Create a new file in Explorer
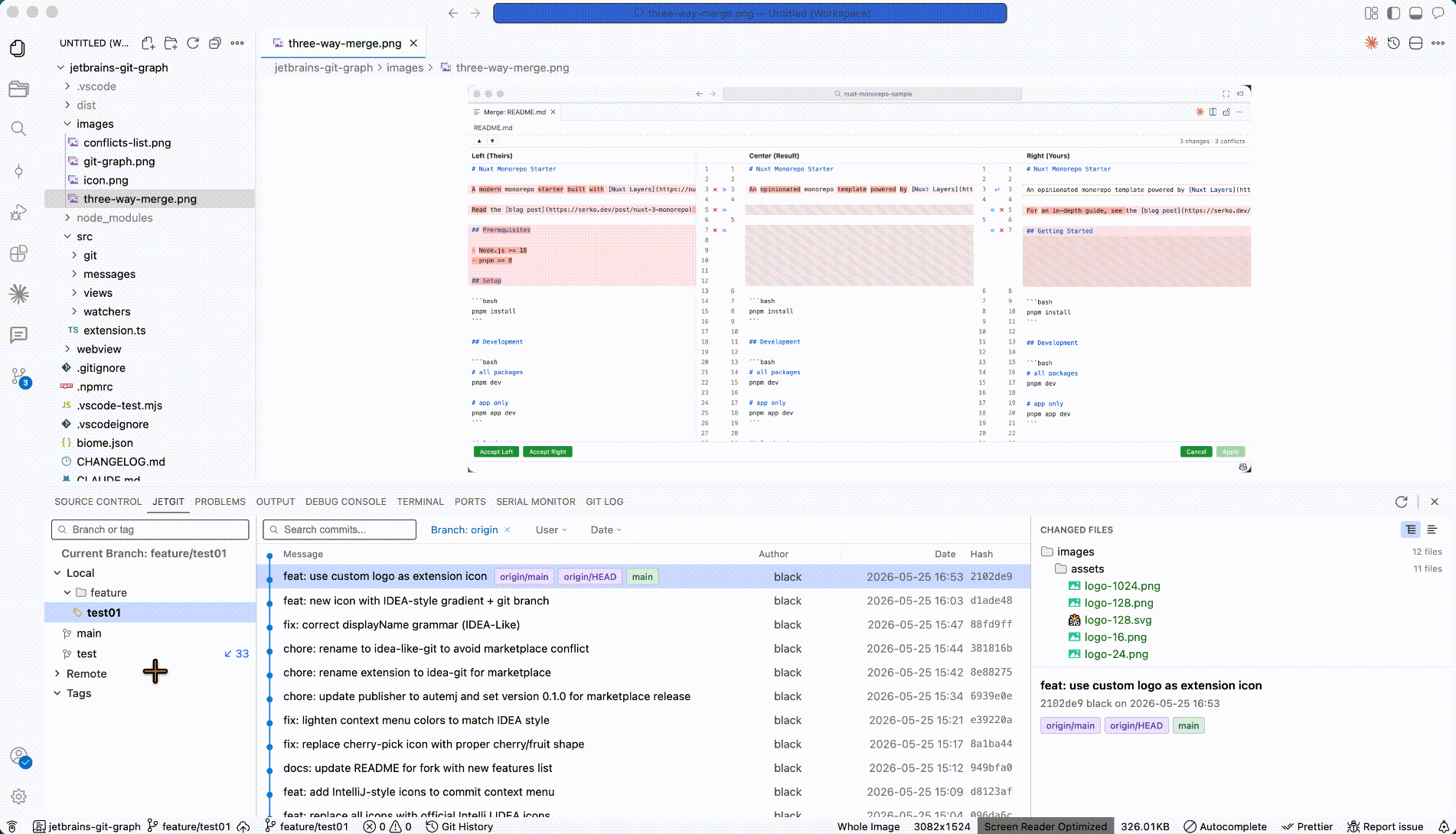 tap(149, 44)
